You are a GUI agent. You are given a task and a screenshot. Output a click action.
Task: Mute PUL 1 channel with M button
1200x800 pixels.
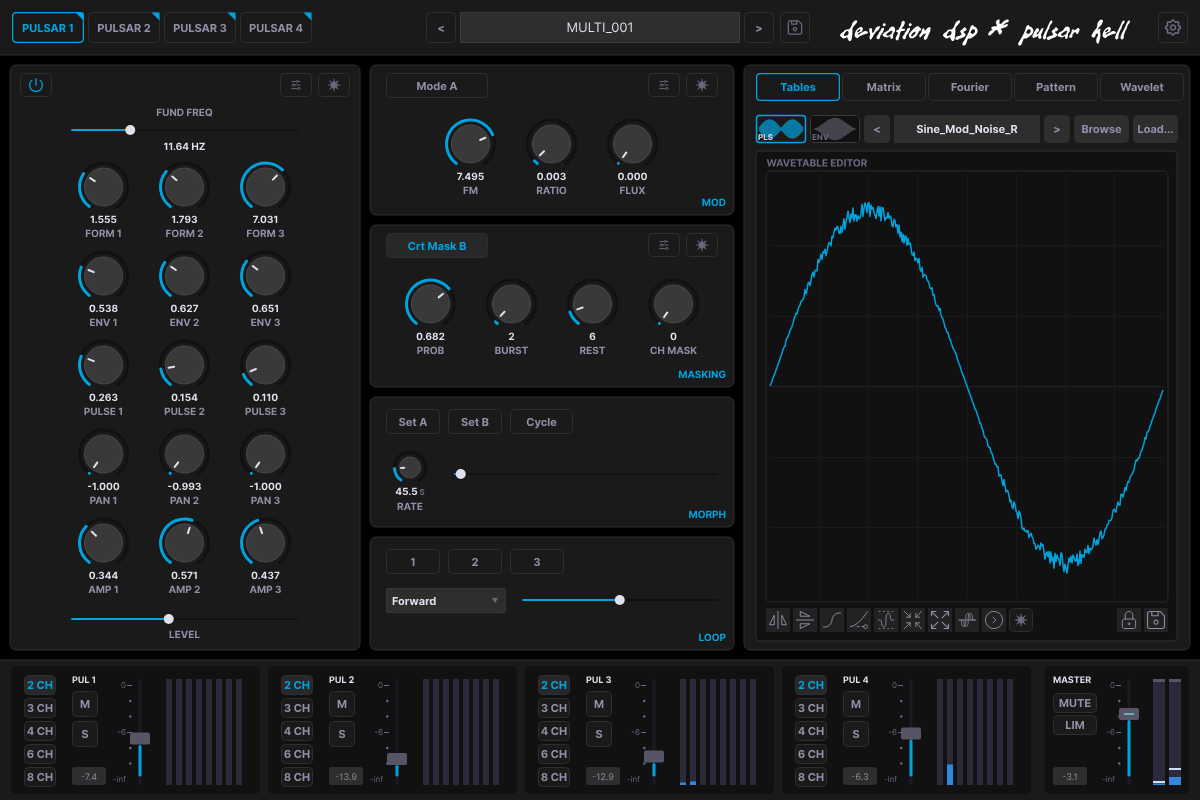point(83,704)
